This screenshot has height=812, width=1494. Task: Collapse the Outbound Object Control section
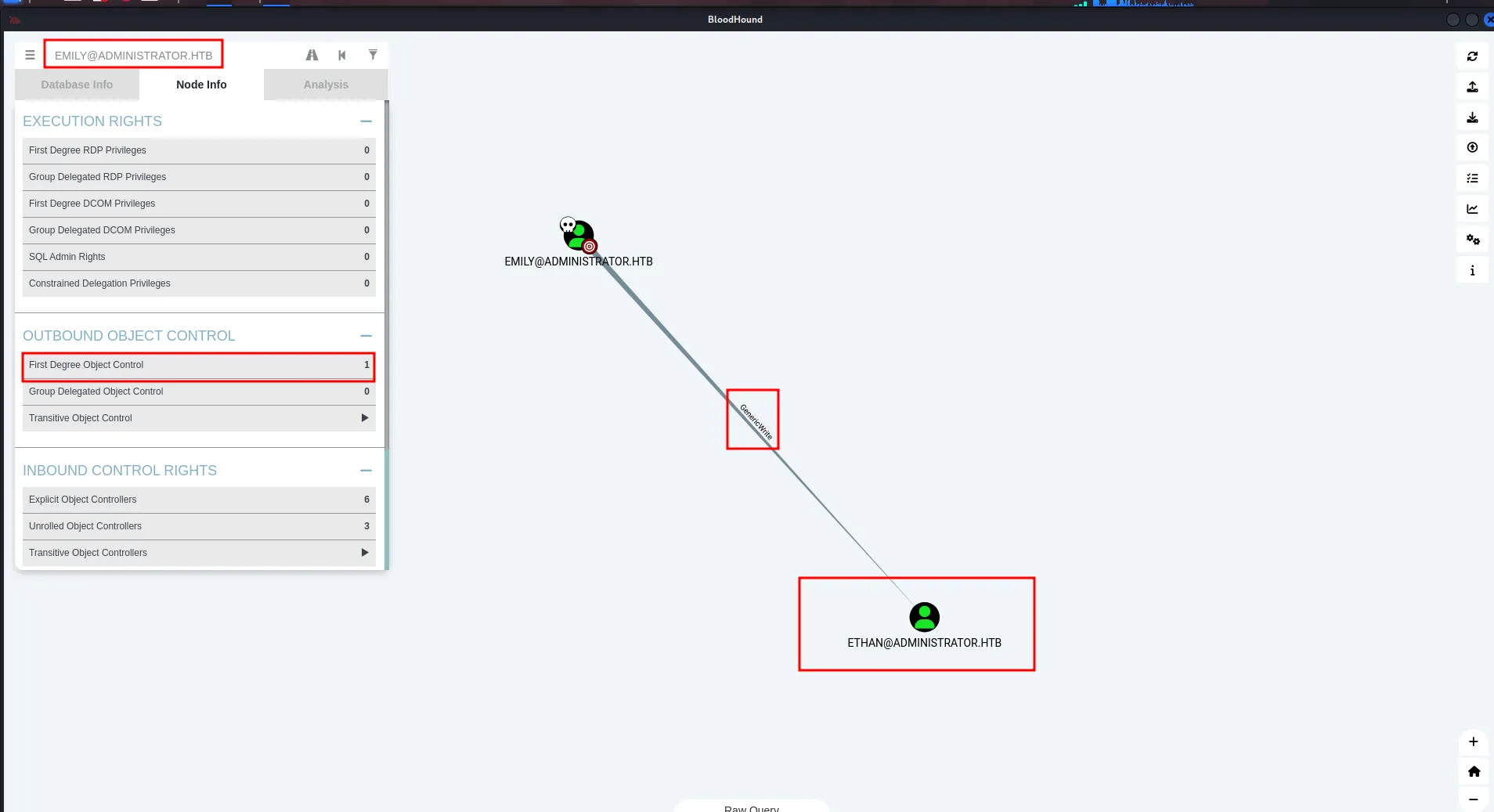pyautogui.click(x=366, y=336)
